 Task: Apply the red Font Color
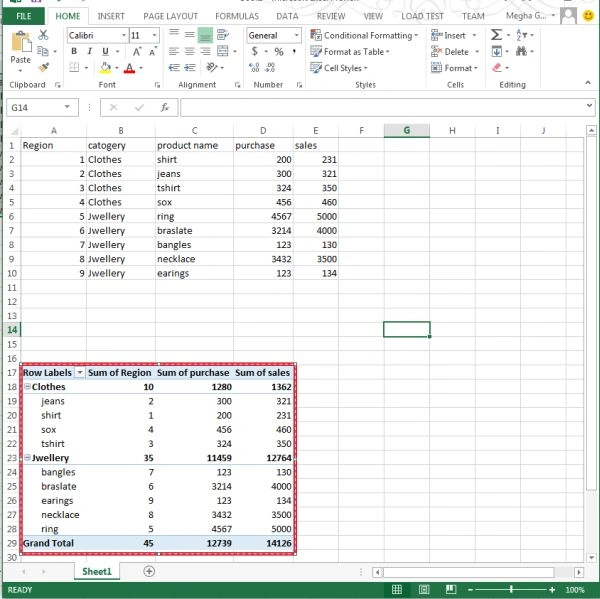click(x=130, y=68)
